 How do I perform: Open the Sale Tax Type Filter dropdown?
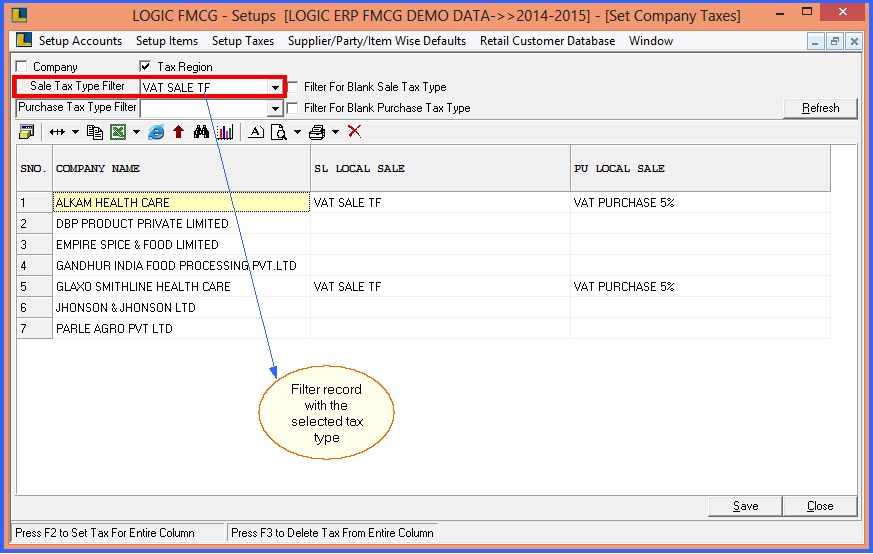click(x=275, y=87)
